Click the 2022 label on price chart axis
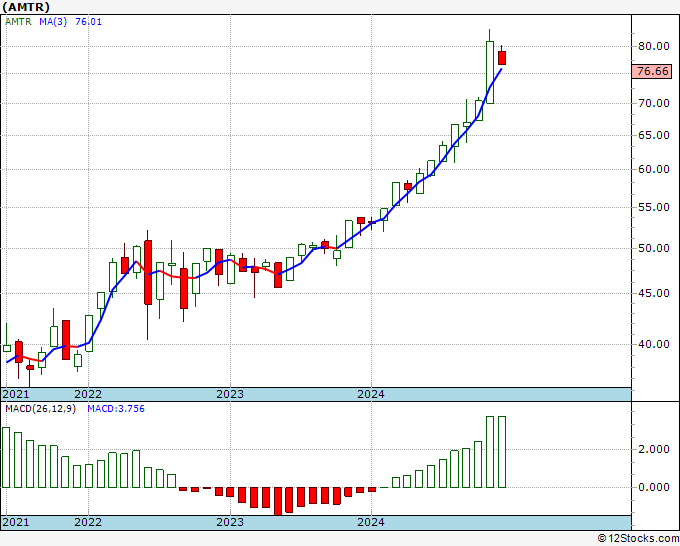680x546 pixels. coord(88,394)
